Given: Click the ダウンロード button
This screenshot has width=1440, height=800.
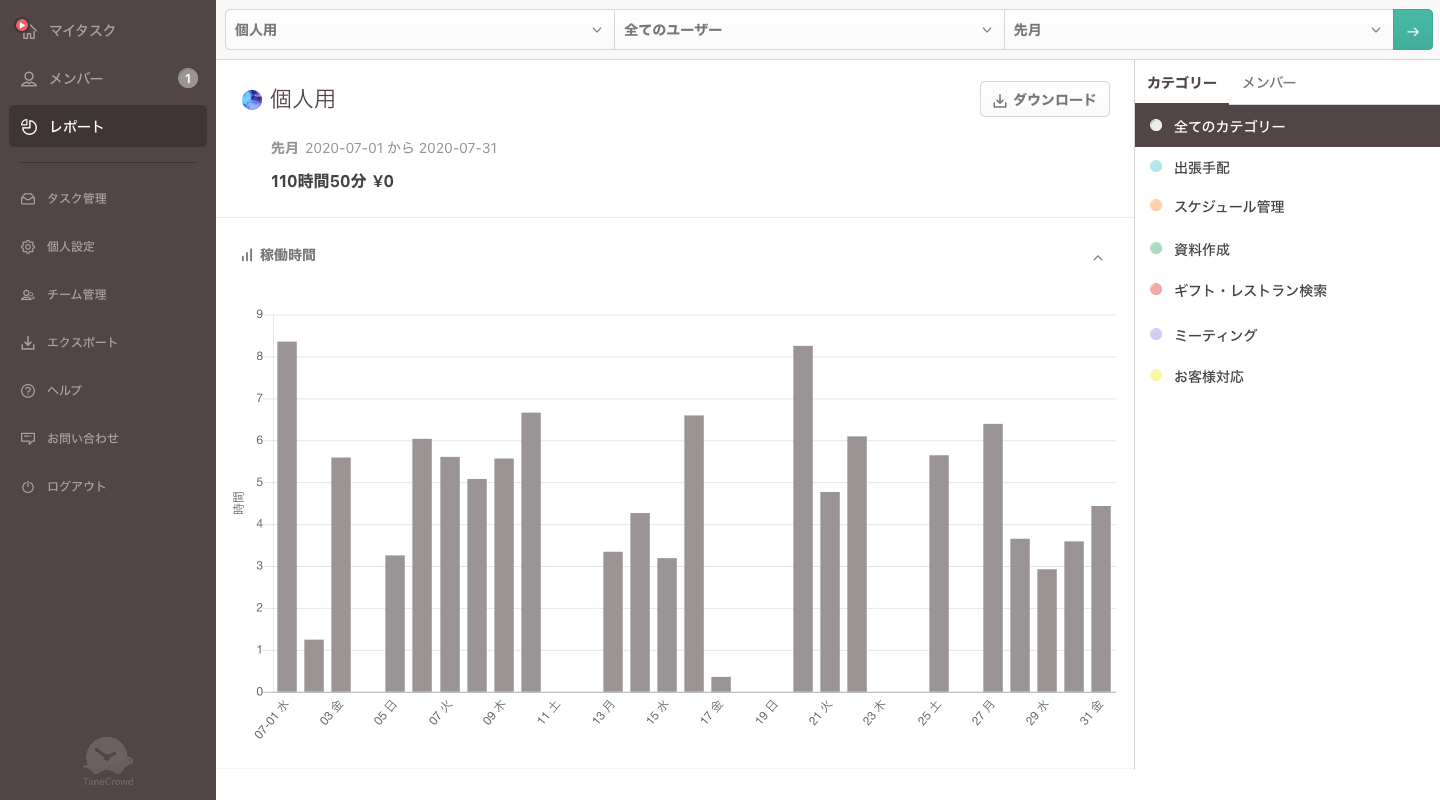Looking at the screenshot, I should [x=1044, y=100].
